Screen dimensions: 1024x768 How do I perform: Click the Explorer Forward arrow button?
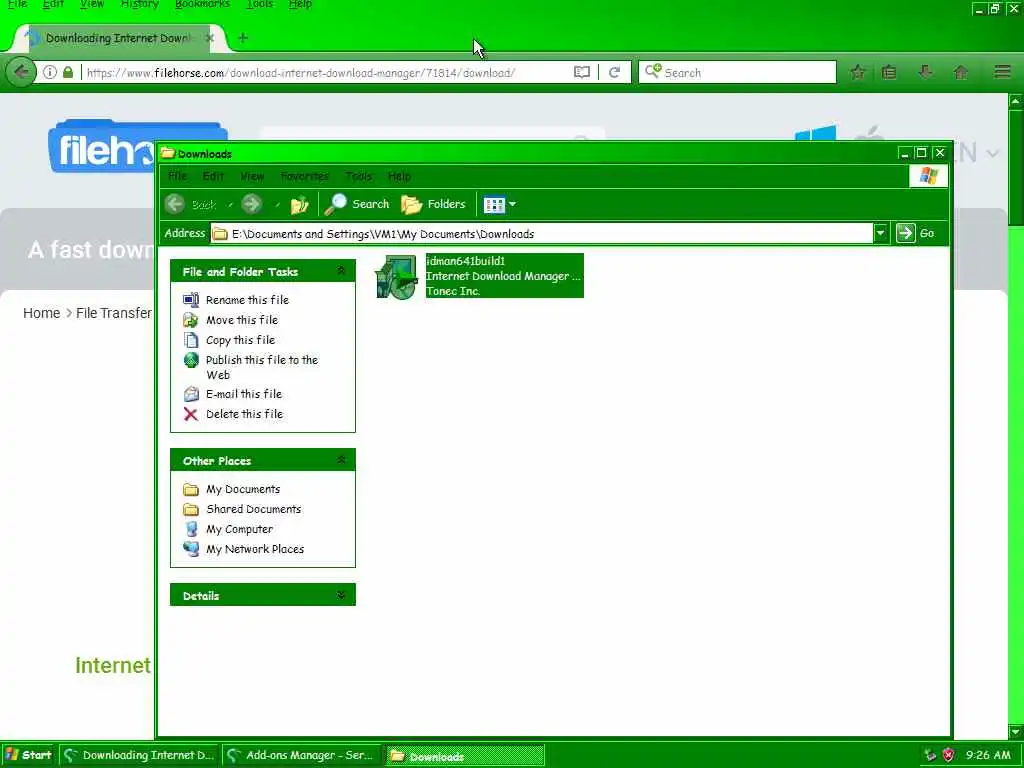(251, 204)
